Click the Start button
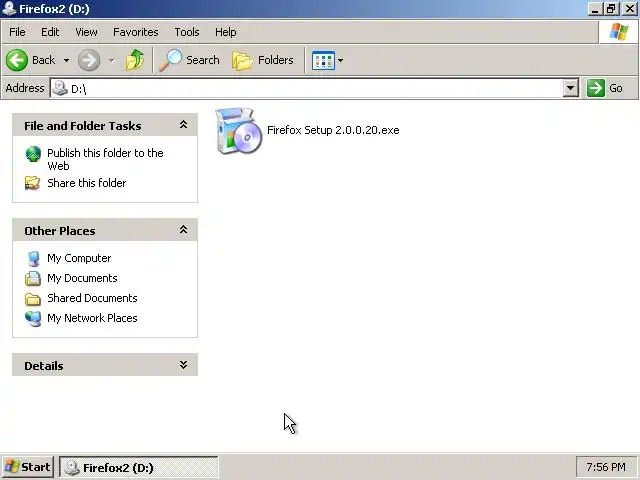 tap(27, 467)
